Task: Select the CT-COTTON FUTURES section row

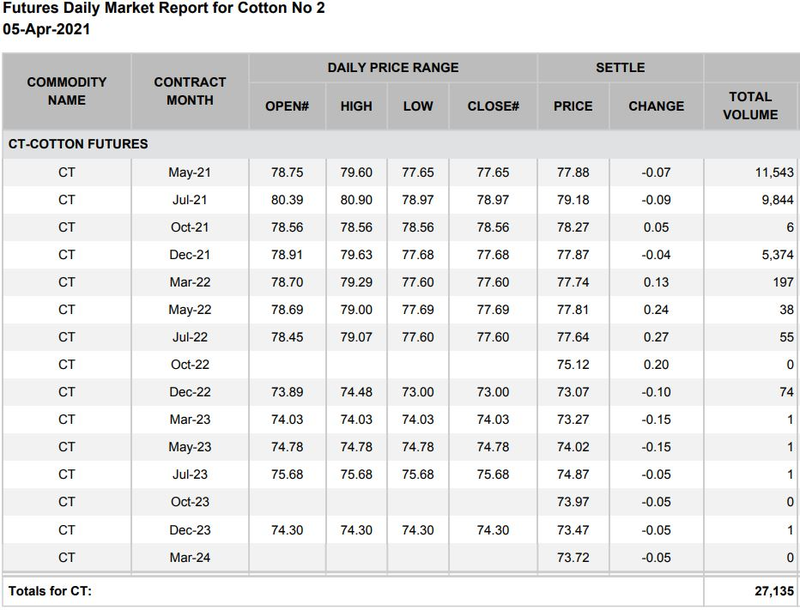Action: tap(78, 144)
